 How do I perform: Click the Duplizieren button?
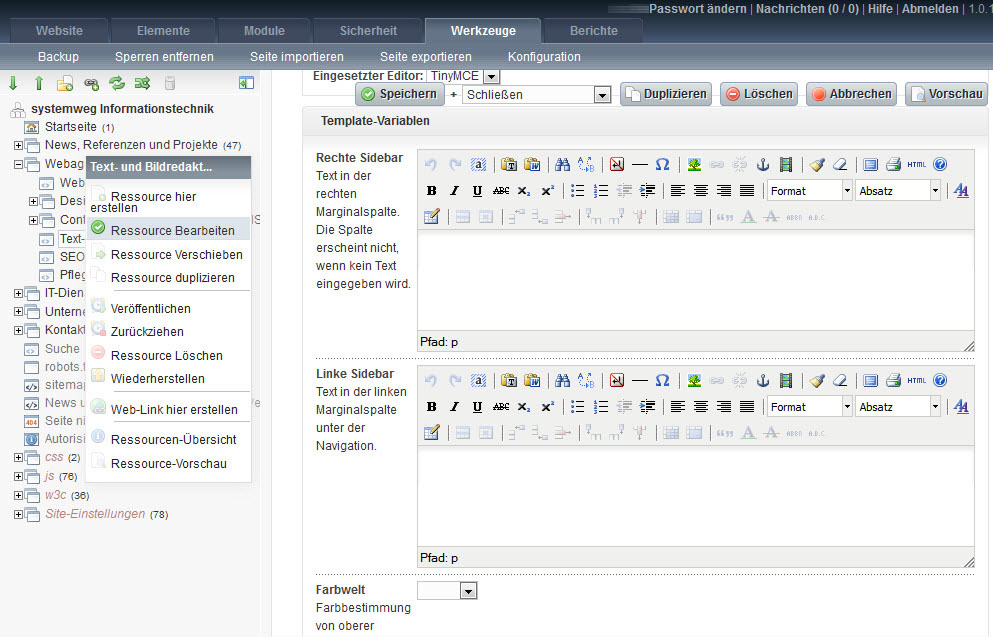pos(666,94)
